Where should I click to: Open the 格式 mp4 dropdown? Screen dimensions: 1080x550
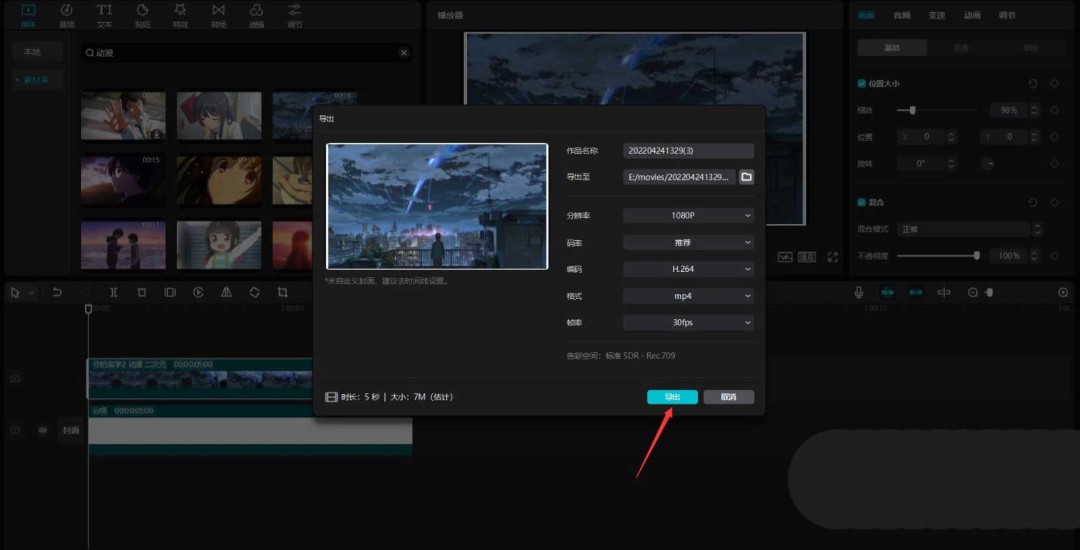[688, 296]
